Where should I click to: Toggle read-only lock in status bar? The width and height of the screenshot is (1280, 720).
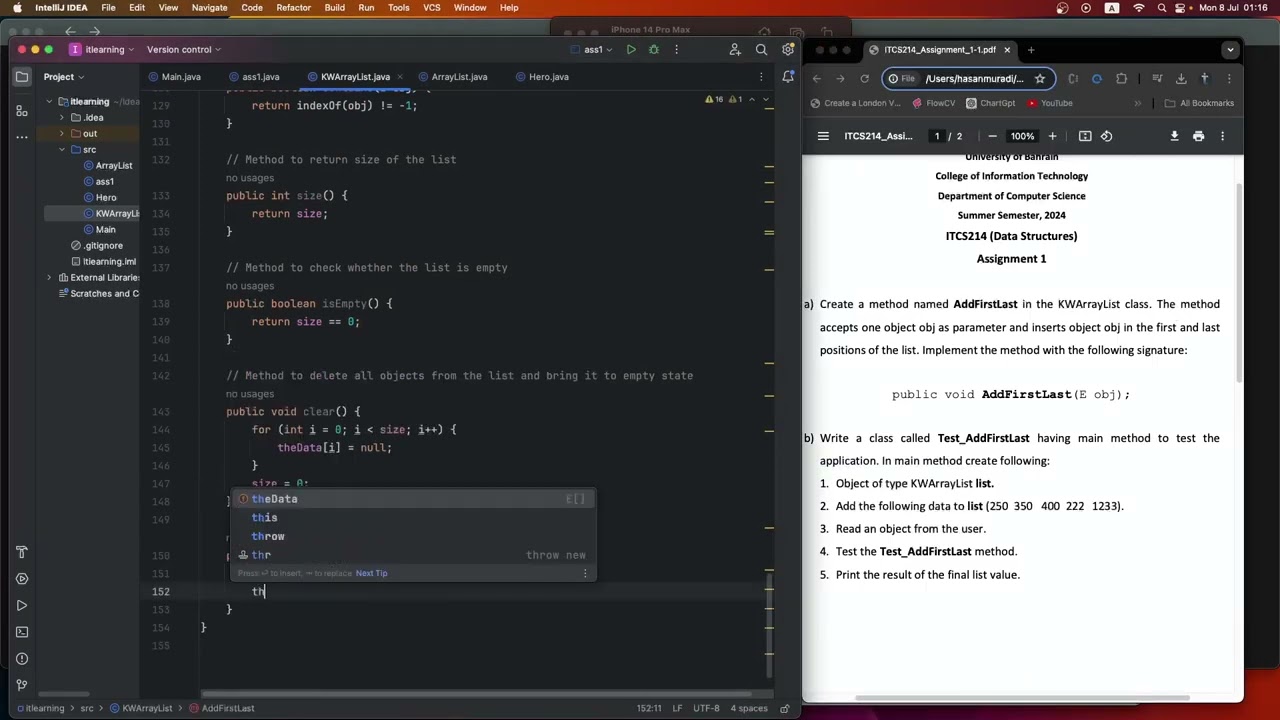785,708
